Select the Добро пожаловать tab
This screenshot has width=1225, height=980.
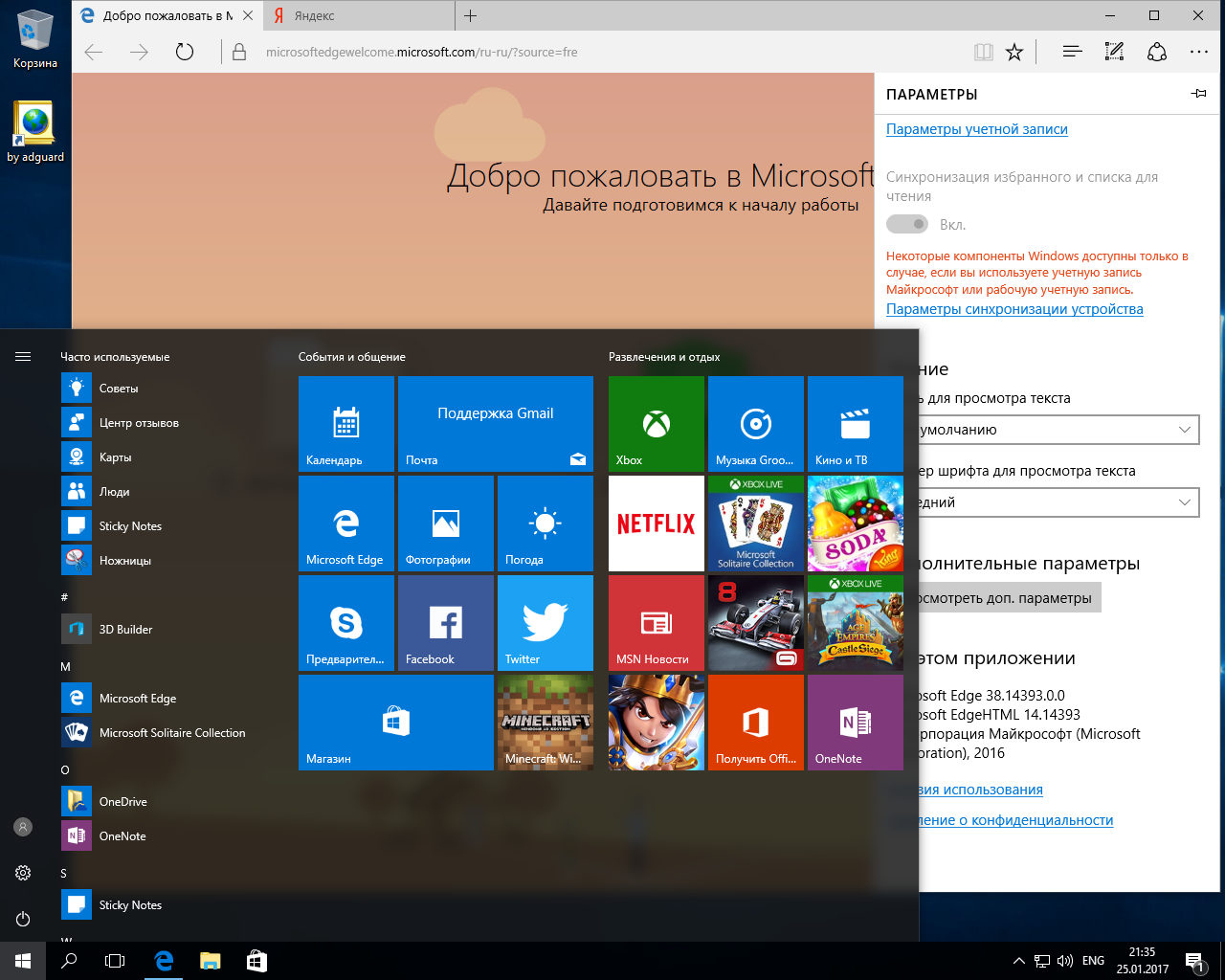(168, 15)
